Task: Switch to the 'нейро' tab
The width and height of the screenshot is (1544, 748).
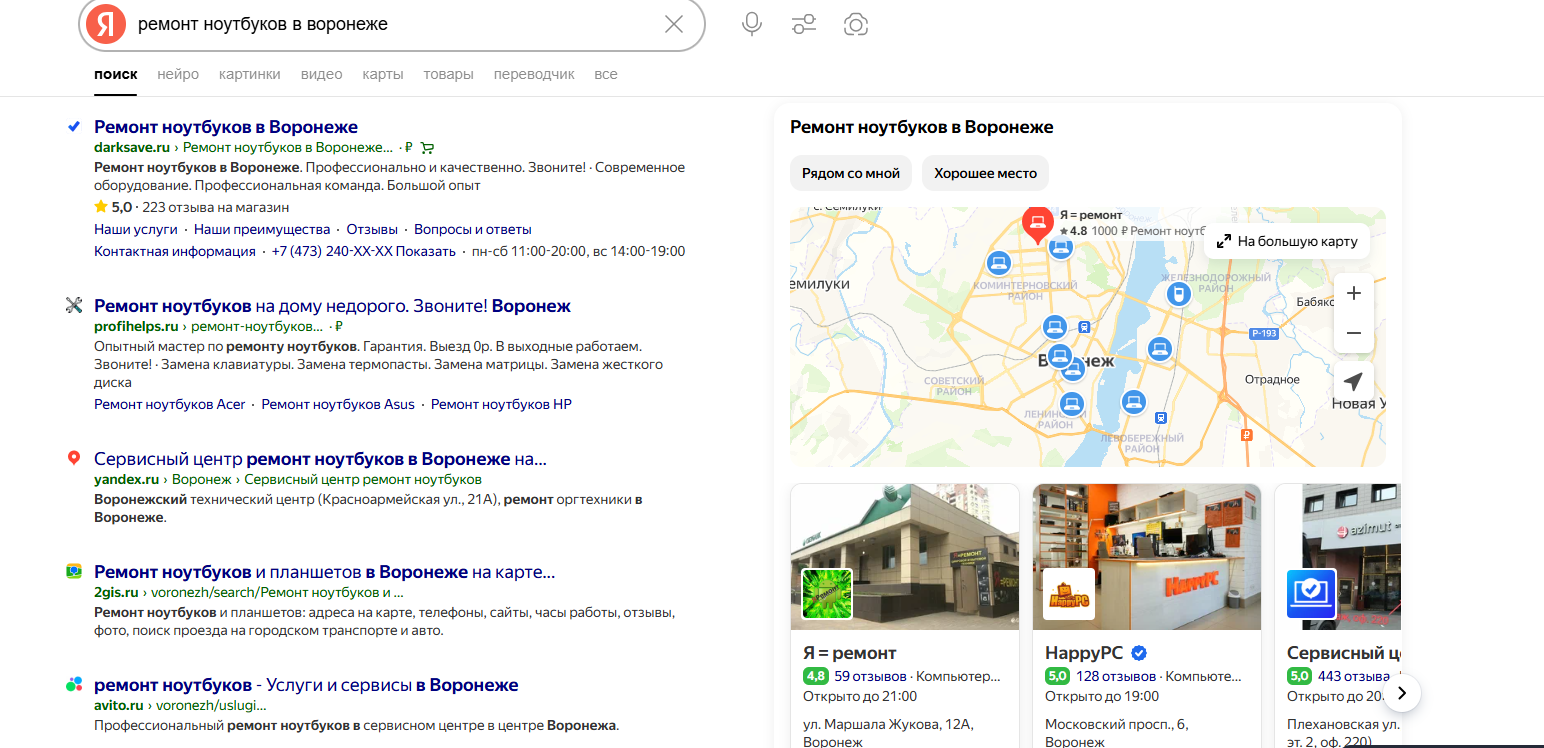Action: click(178, 74)
